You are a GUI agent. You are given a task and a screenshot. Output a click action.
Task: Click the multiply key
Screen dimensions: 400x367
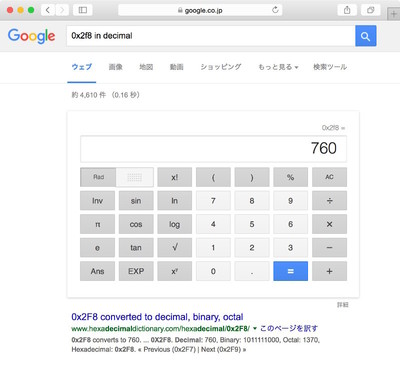click(329, 224)
